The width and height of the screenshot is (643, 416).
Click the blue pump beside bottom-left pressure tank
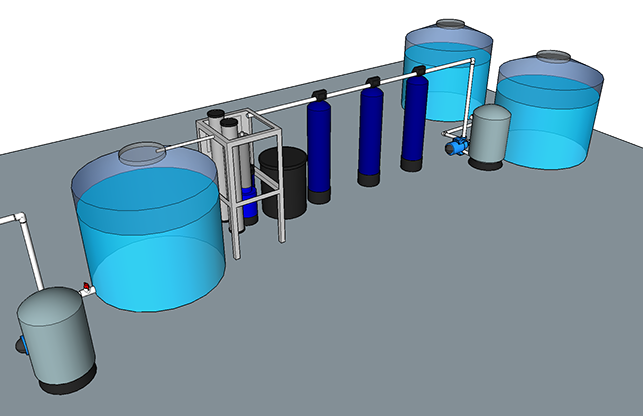[22, 344]
